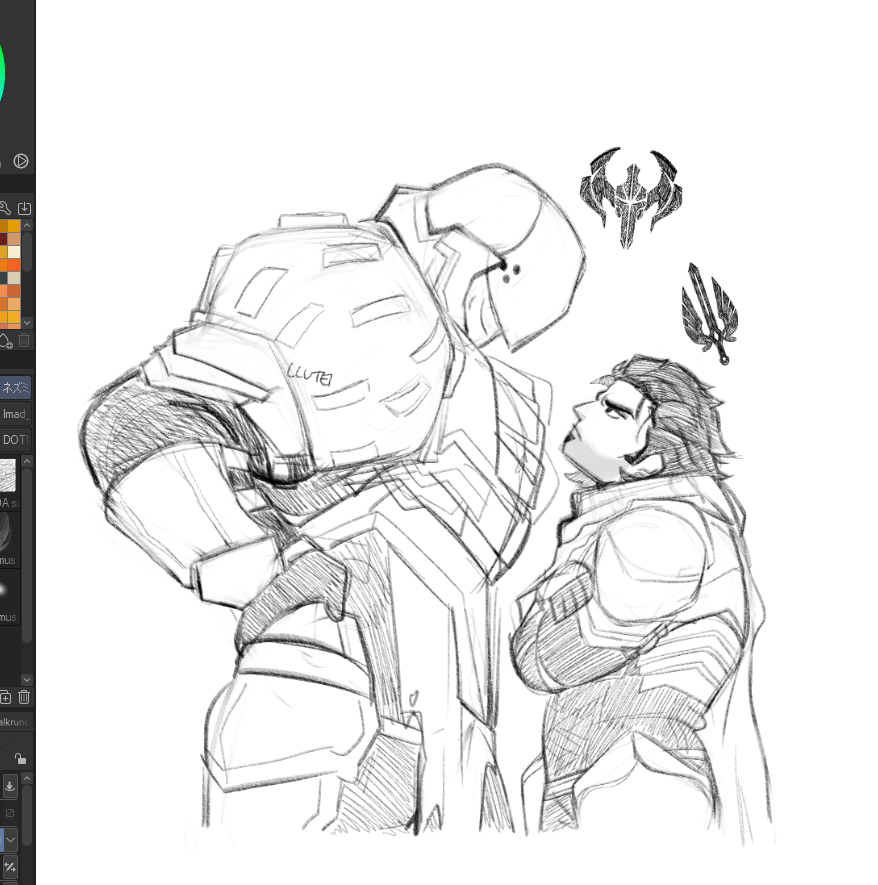Click the download-arrow icon in tool property panel
The height and width of the screenshot is (885, 878).
click(9, 786)
